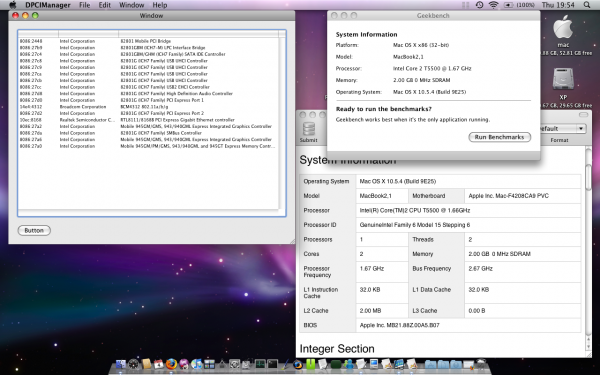Click the clock showing Thu 19:54

pos(558,5)
